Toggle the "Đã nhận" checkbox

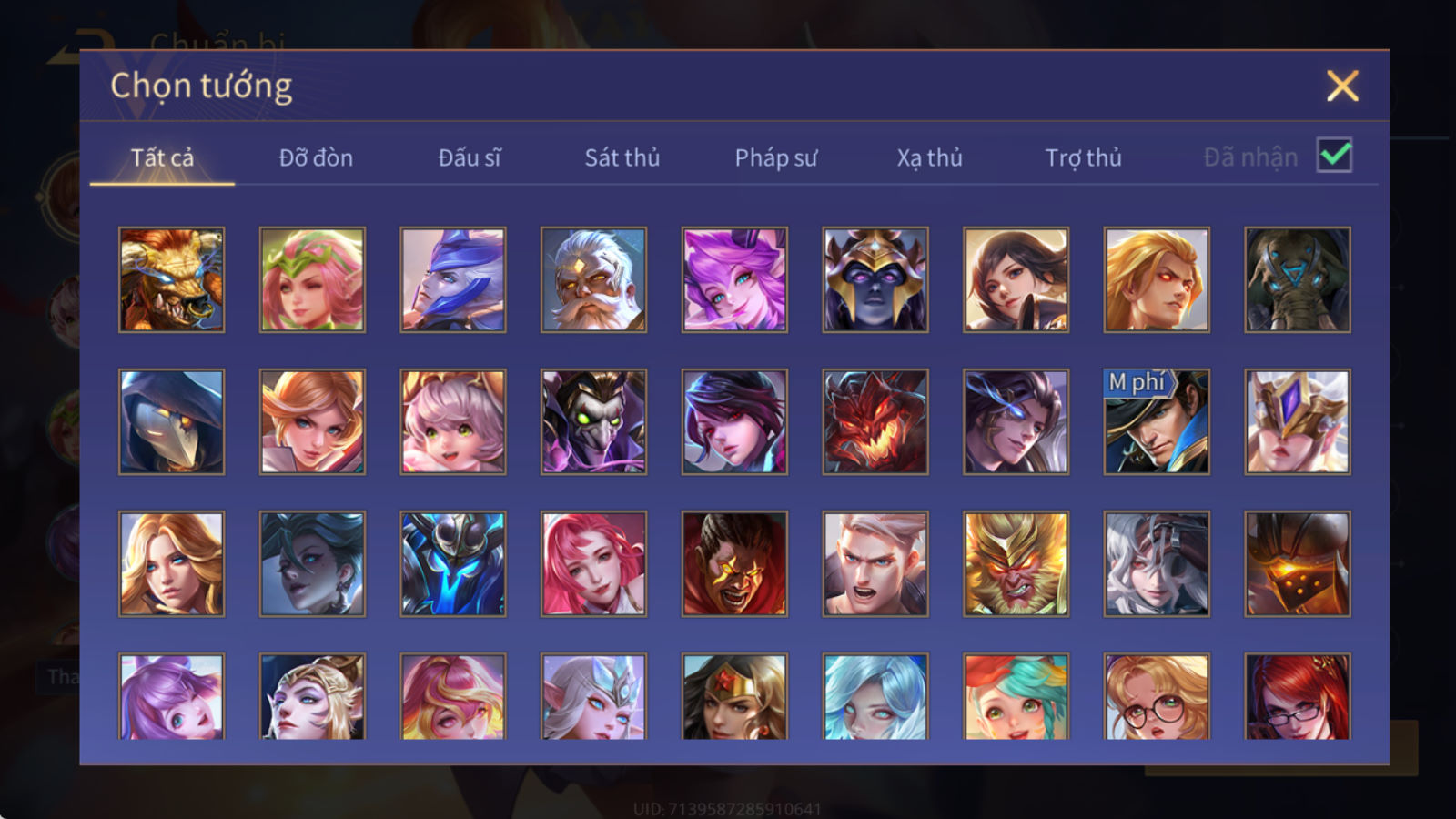click(x=1334, y=156)
